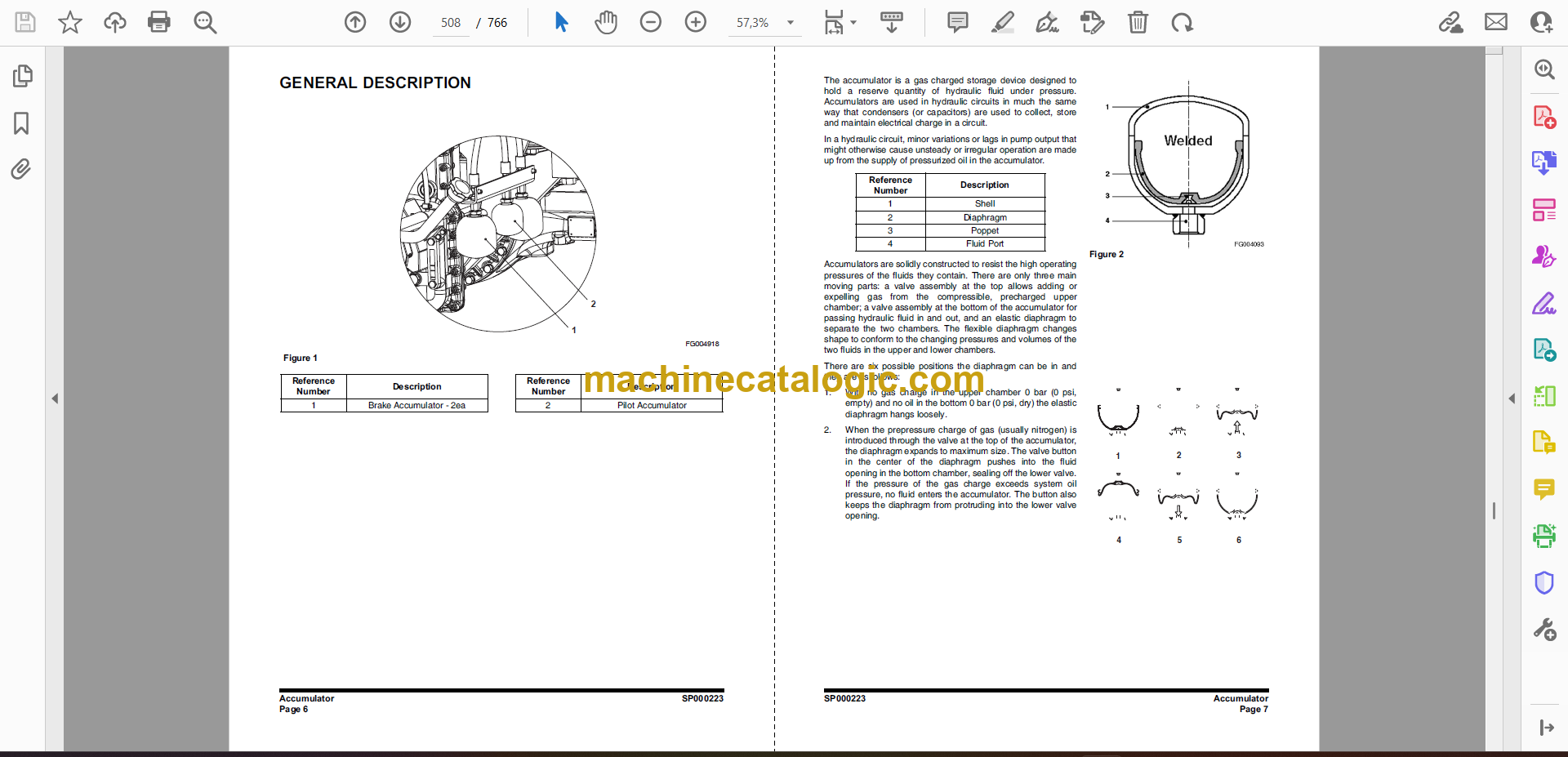
Task: Zoom out with minus button
Action: tap(651, 22)
